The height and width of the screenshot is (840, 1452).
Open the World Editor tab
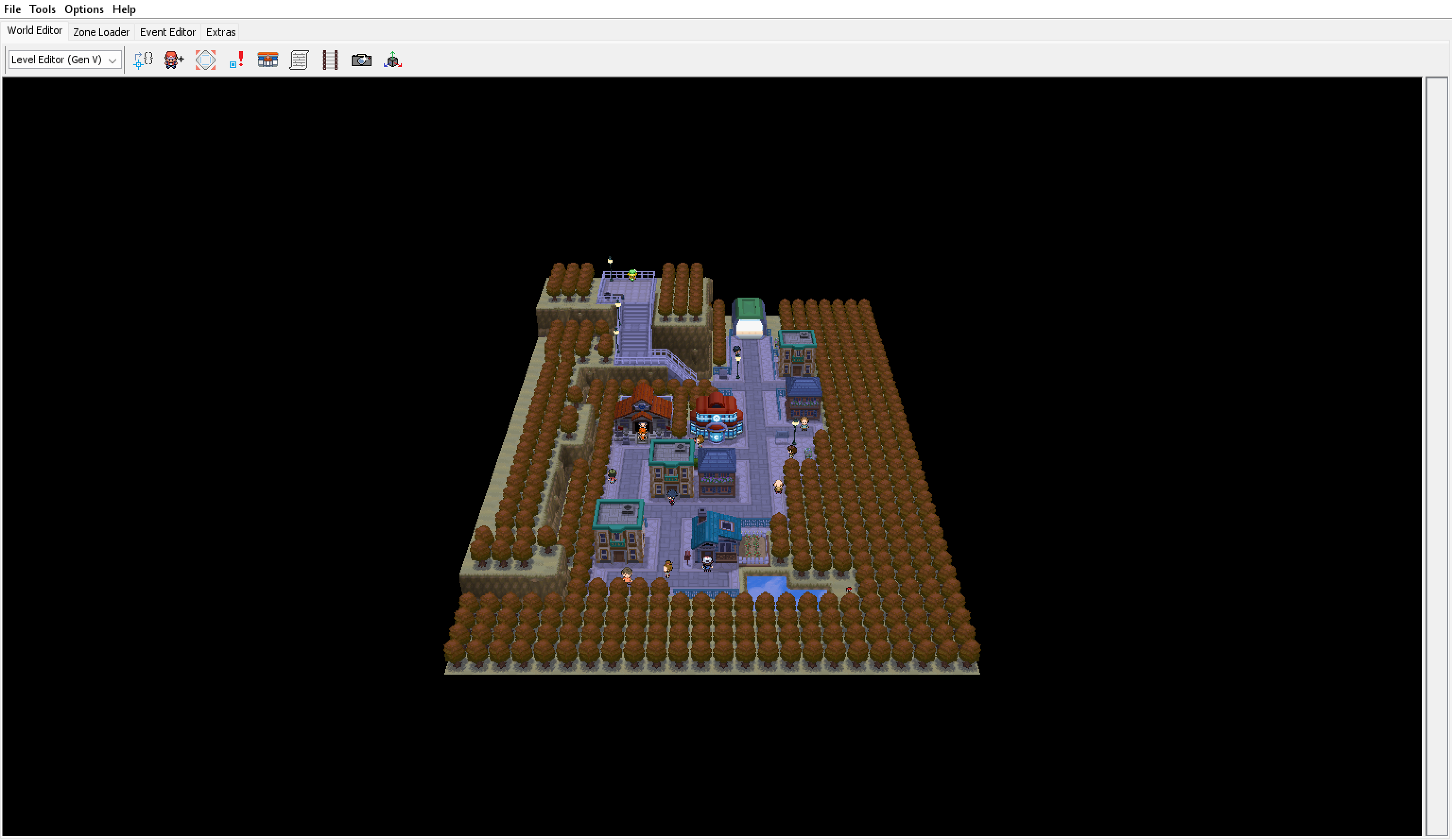(x=34, y=32)
